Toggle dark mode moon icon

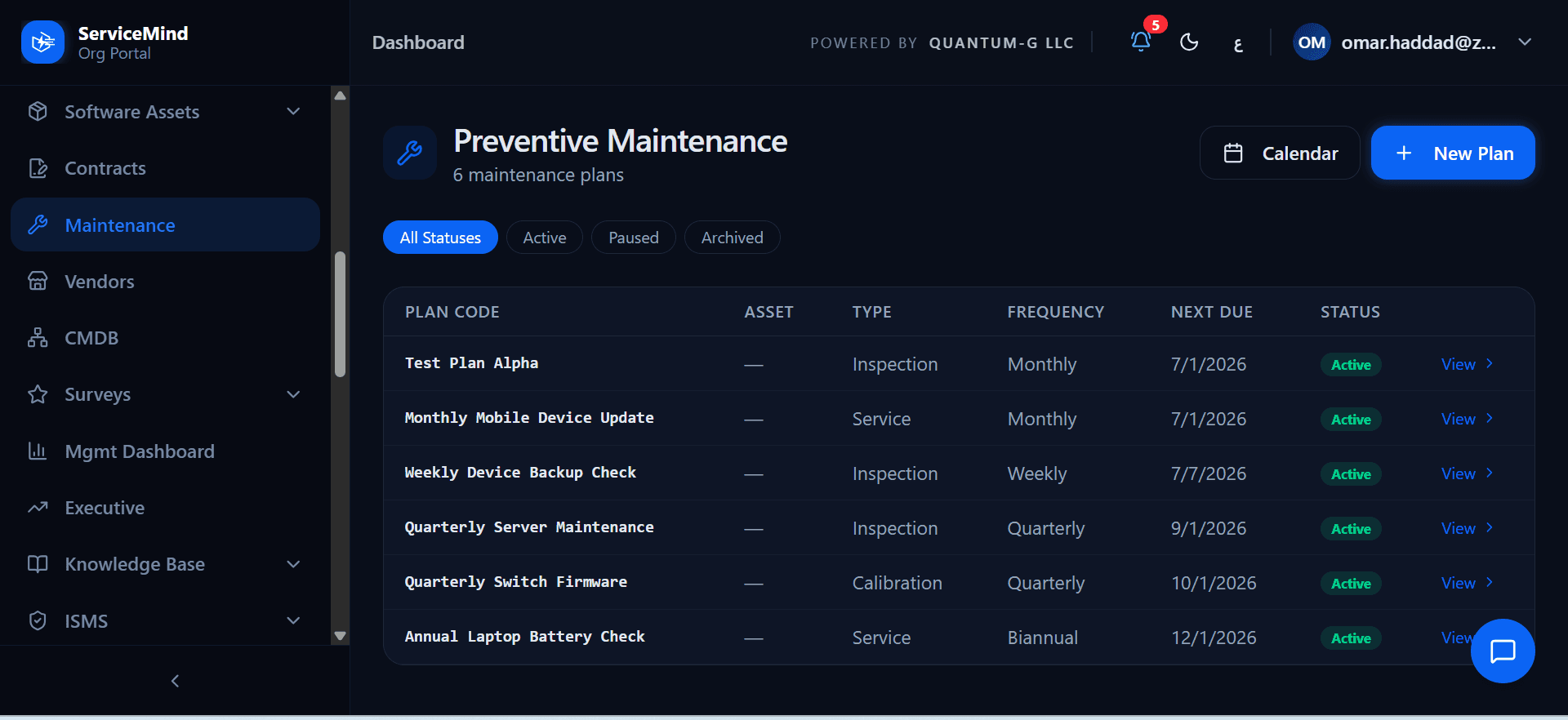click(1189, 42)
